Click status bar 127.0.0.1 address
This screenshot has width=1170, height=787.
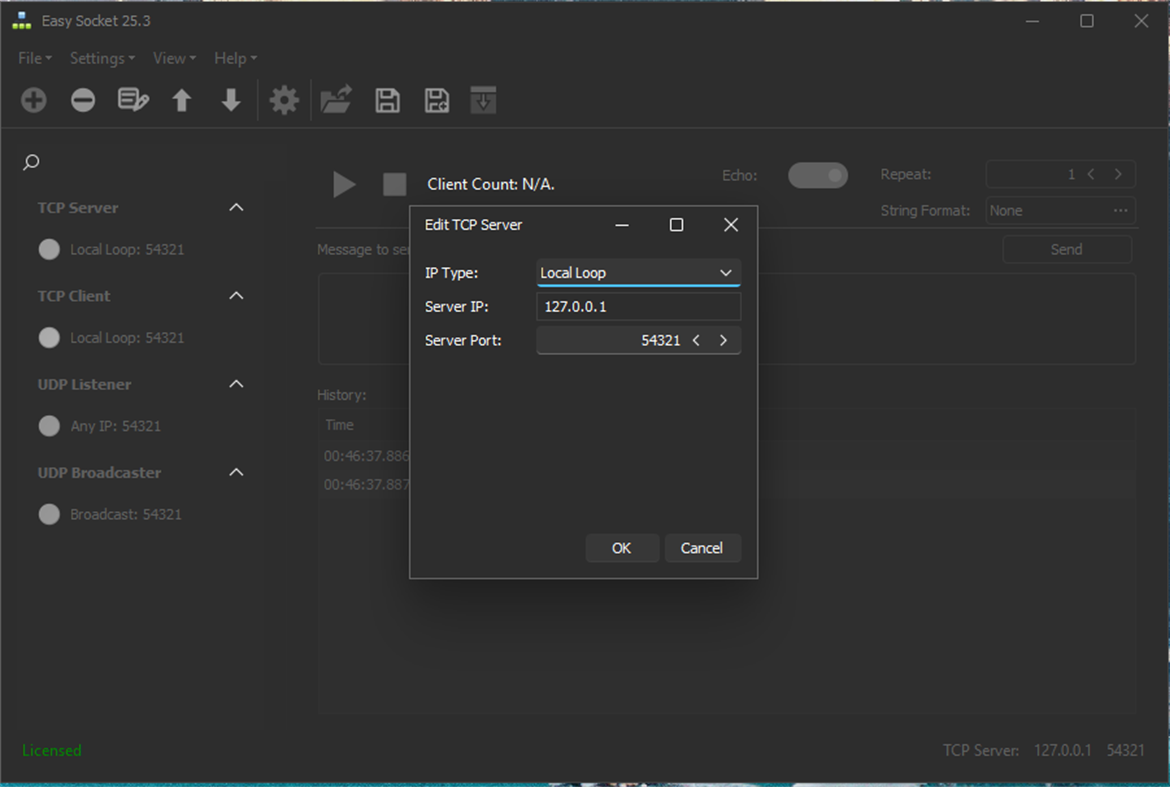1063,750
